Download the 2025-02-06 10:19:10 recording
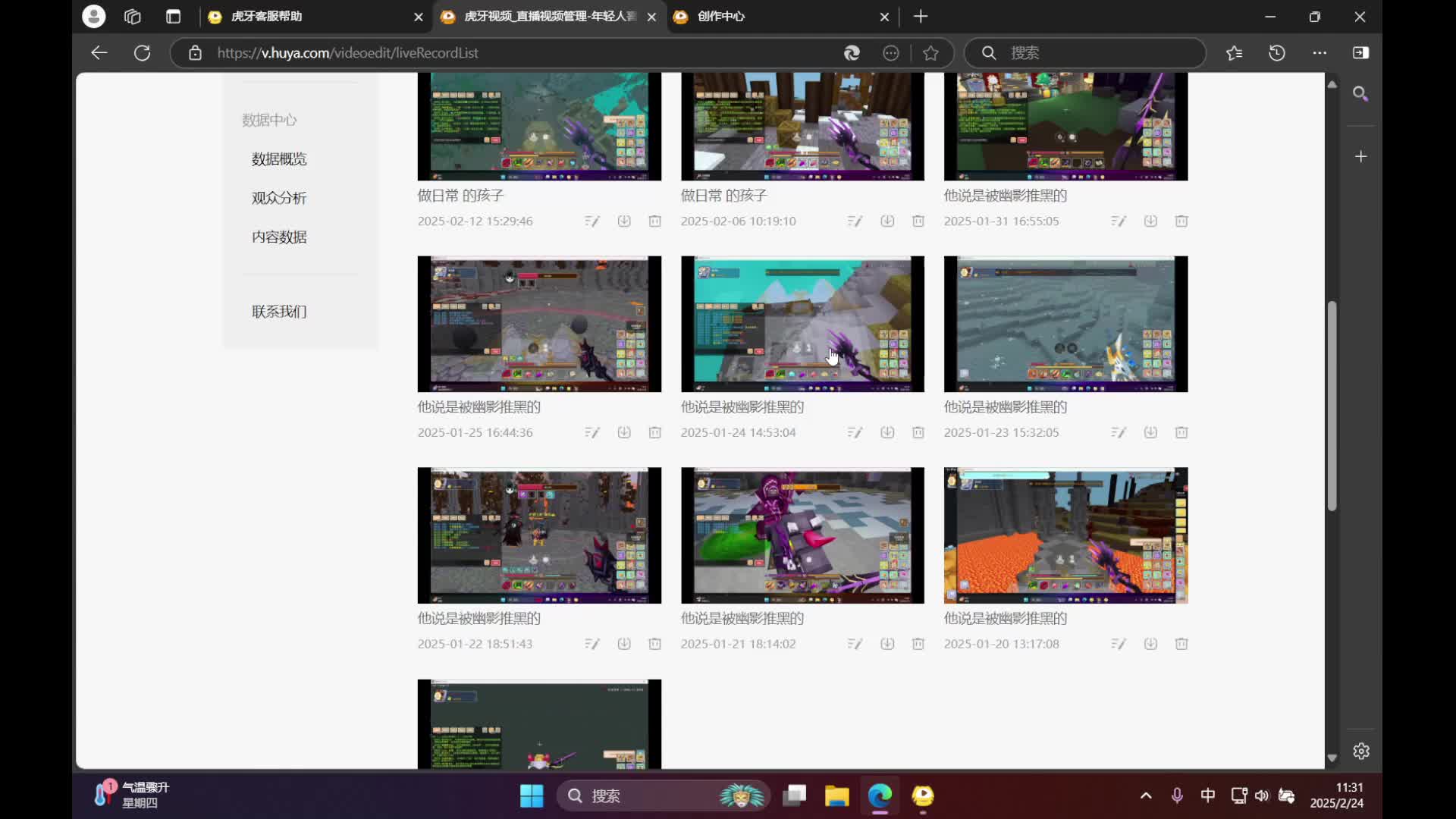This screenshot has width=1456, height=819. click(x=886, y=221)
